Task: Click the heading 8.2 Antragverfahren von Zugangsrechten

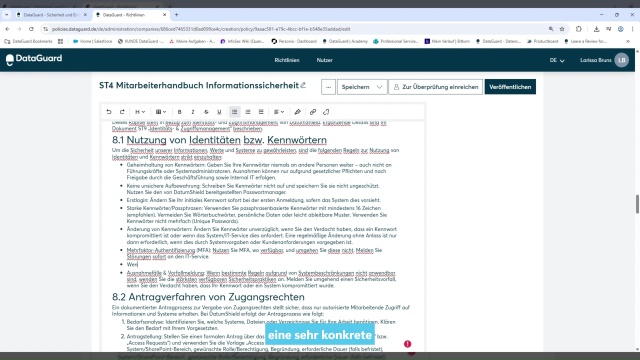Action: pyautogui.click(x=208, y=297)
